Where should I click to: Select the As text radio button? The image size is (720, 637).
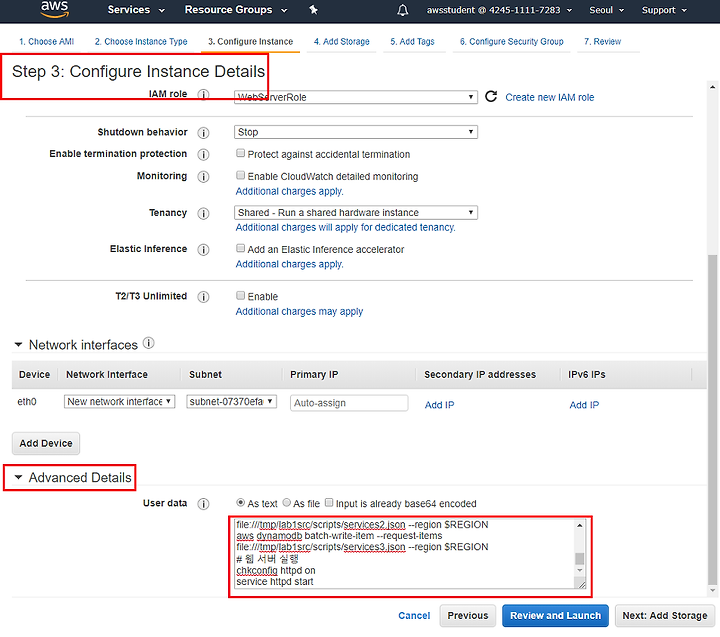tap(240, 502)
